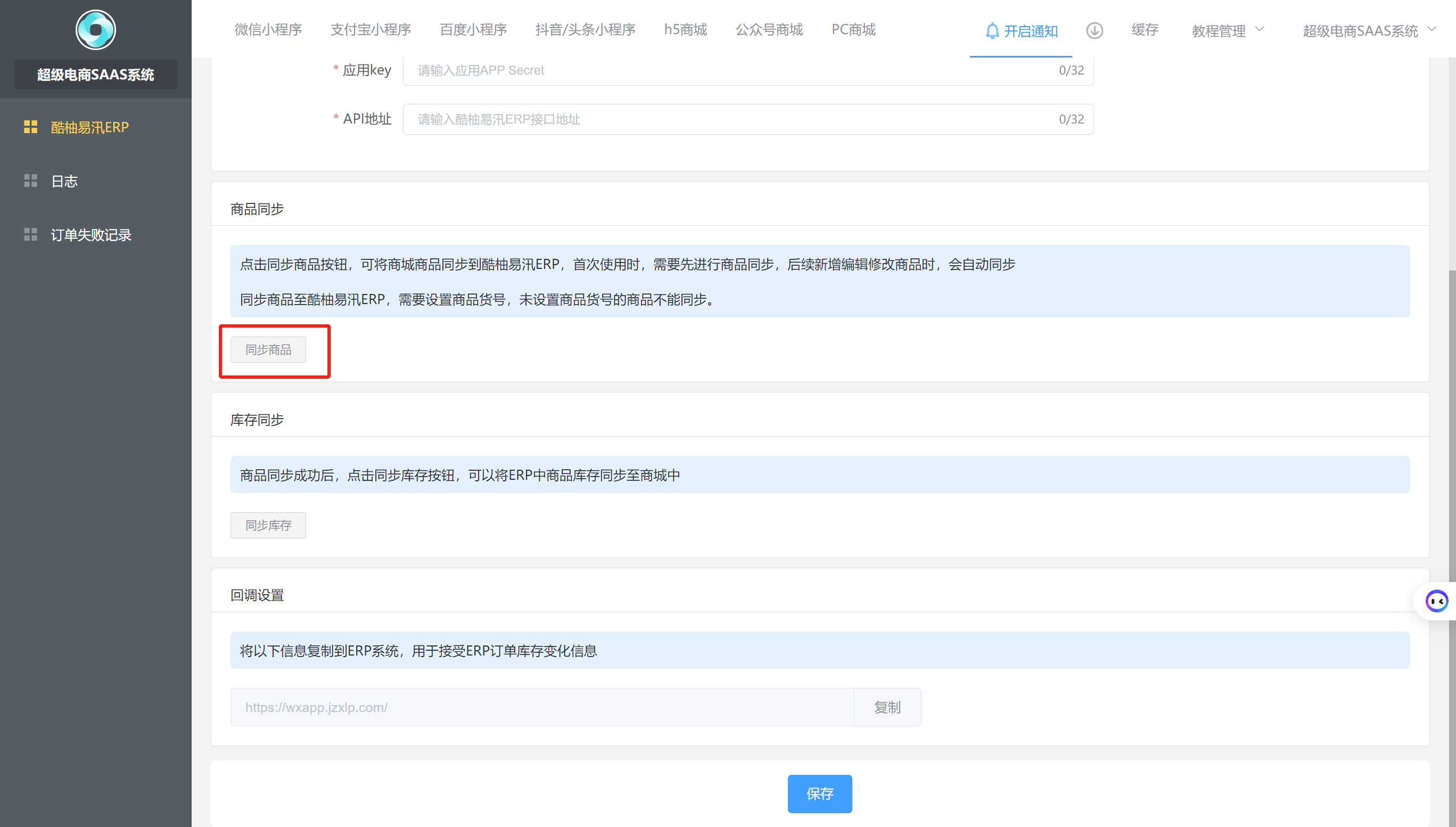The width and height of the screenshot is (1456, 827).
Task: Expand the 教程管理 dropdown
Action: coord(1227,31)
